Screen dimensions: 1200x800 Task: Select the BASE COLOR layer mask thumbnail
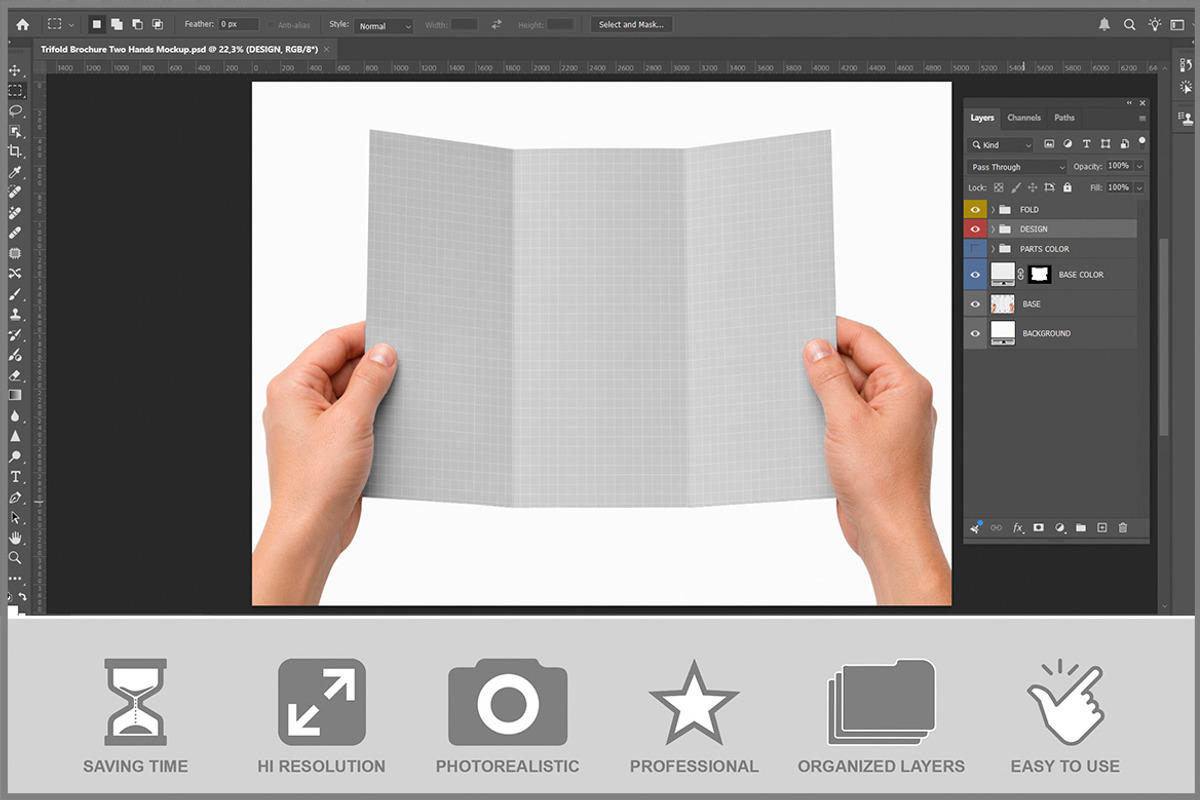pyautogui.click(x=1040, y=274)
